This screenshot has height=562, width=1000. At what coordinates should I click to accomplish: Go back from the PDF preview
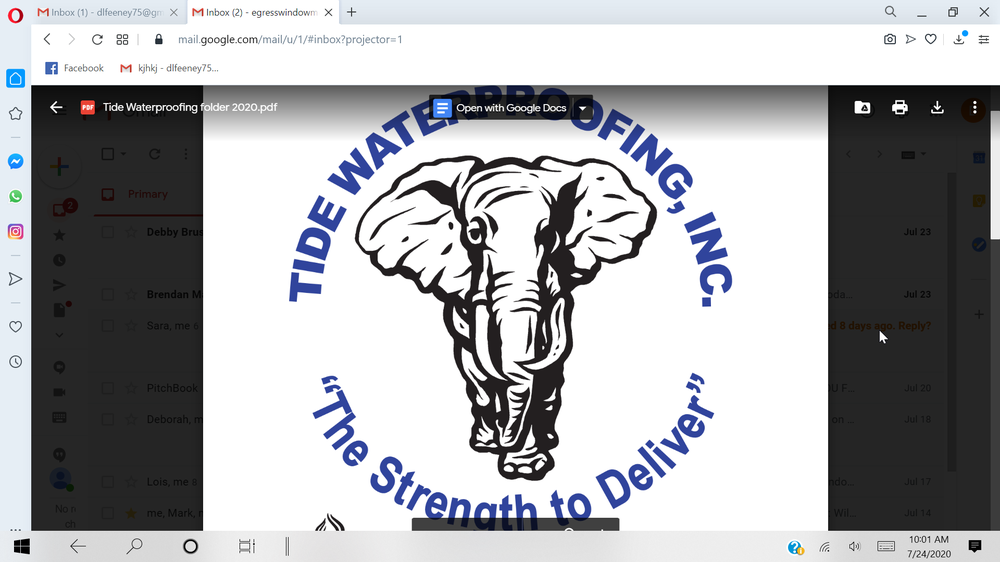pos(56,107)
